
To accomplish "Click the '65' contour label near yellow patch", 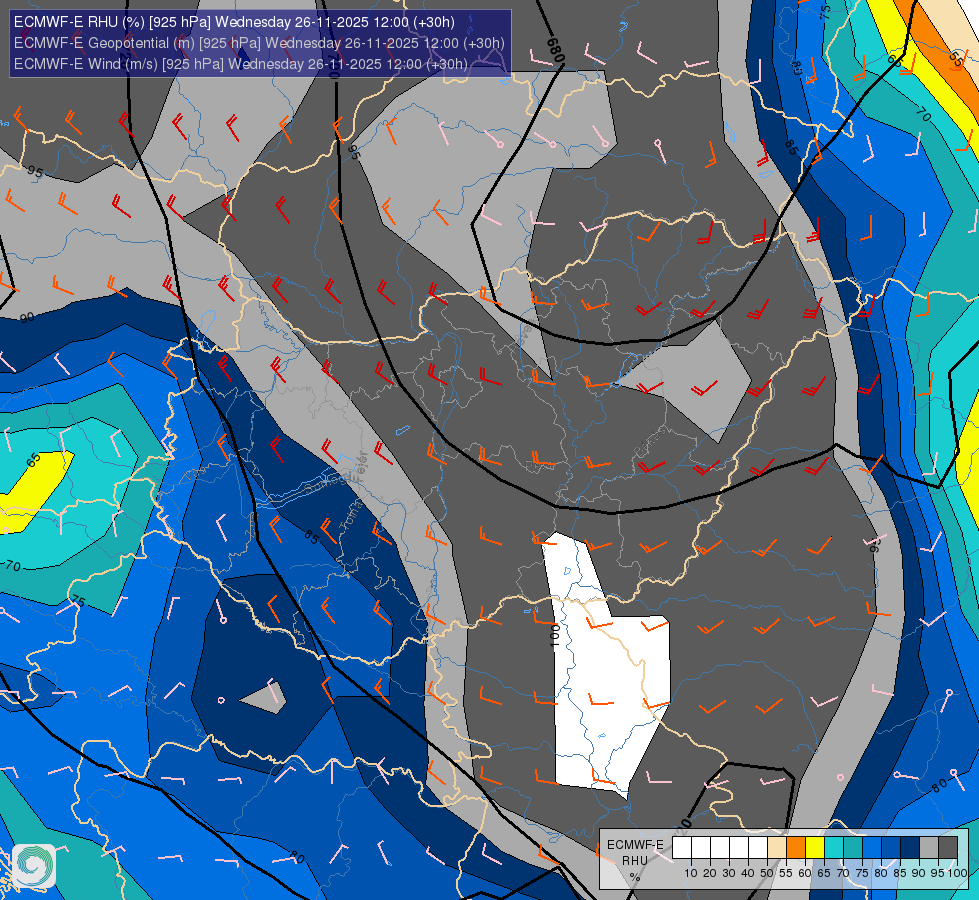I will (33, 461).
